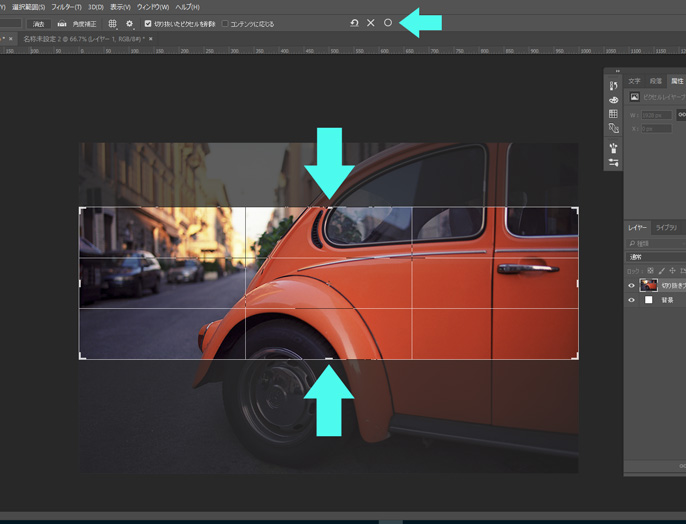
Task: Click the top-middle crop handle
Action: tap(329, 207)
